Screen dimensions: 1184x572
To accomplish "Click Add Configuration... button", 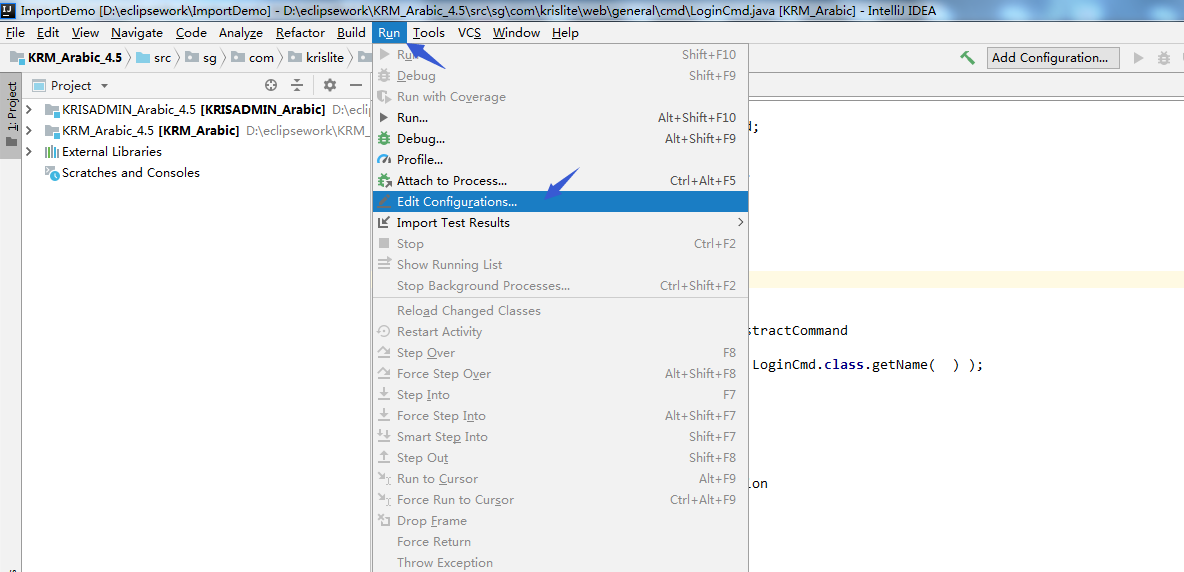I will click(x=1053, y=58).
